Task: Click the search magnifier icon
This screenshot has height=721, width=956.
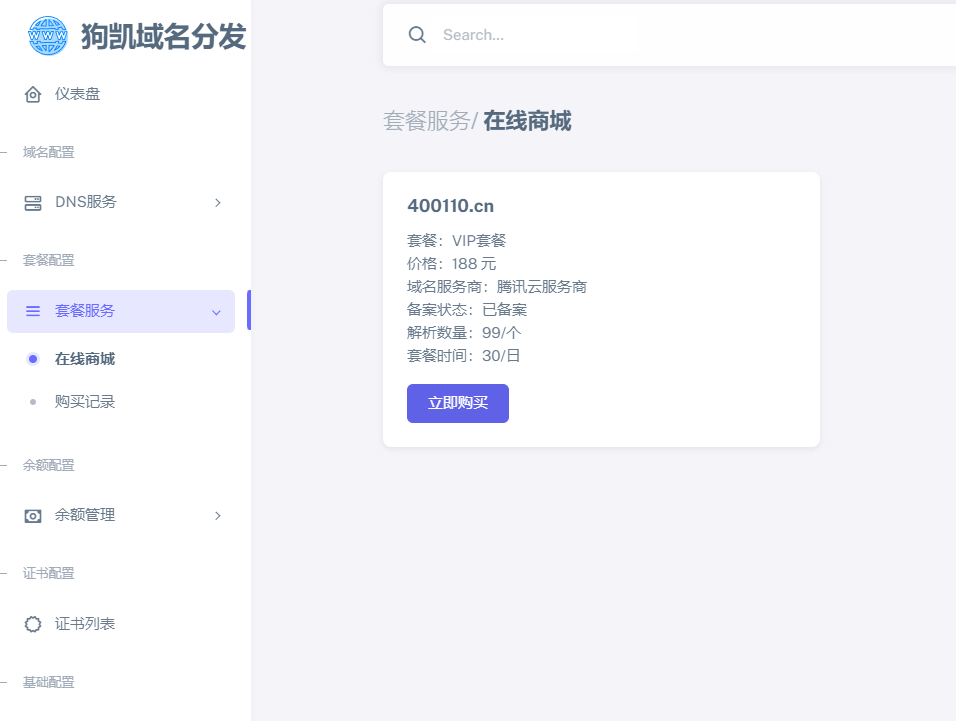Action: pos(417,35)
